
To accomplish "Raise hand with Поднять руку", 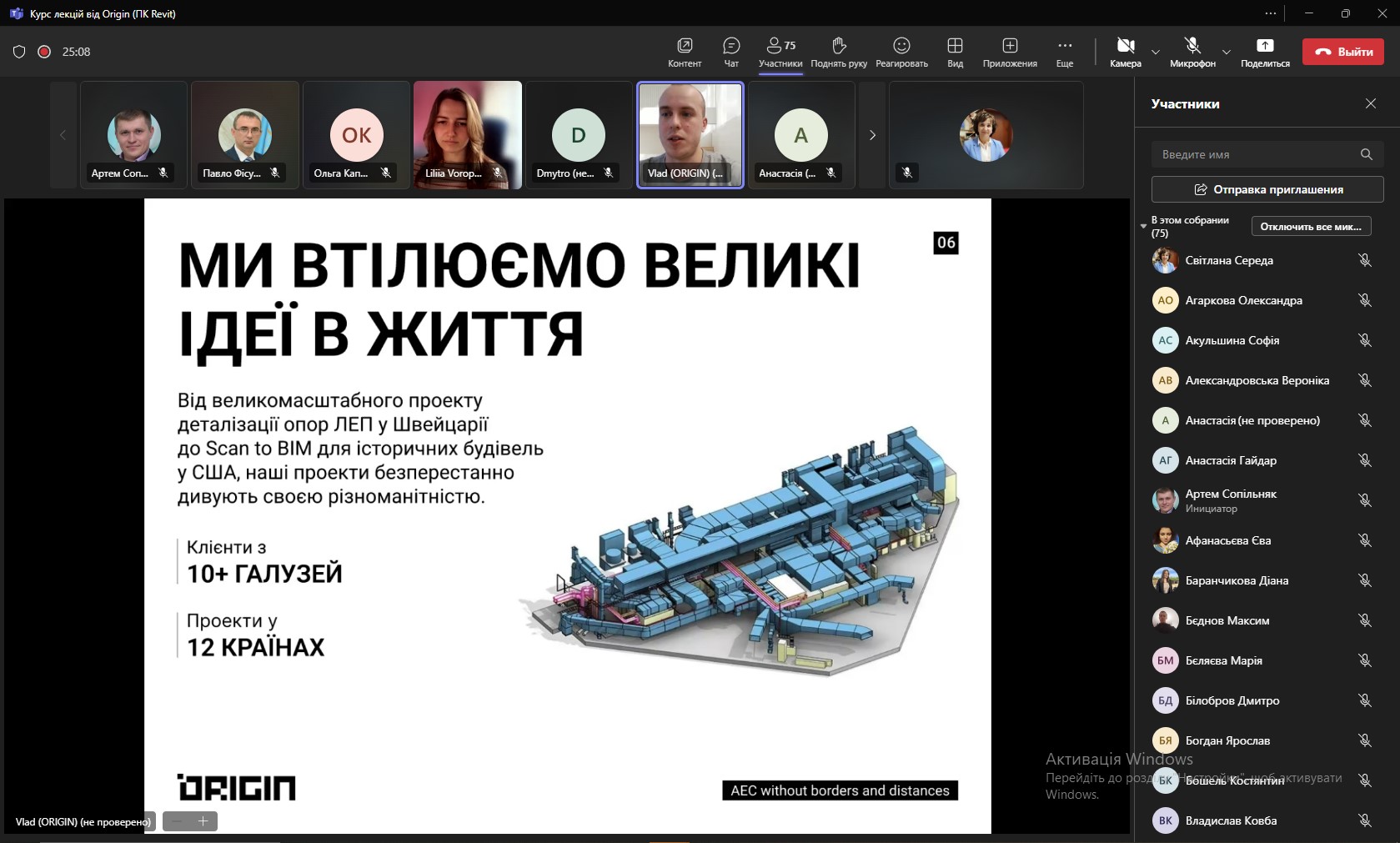I will click(x=839, y=52).
